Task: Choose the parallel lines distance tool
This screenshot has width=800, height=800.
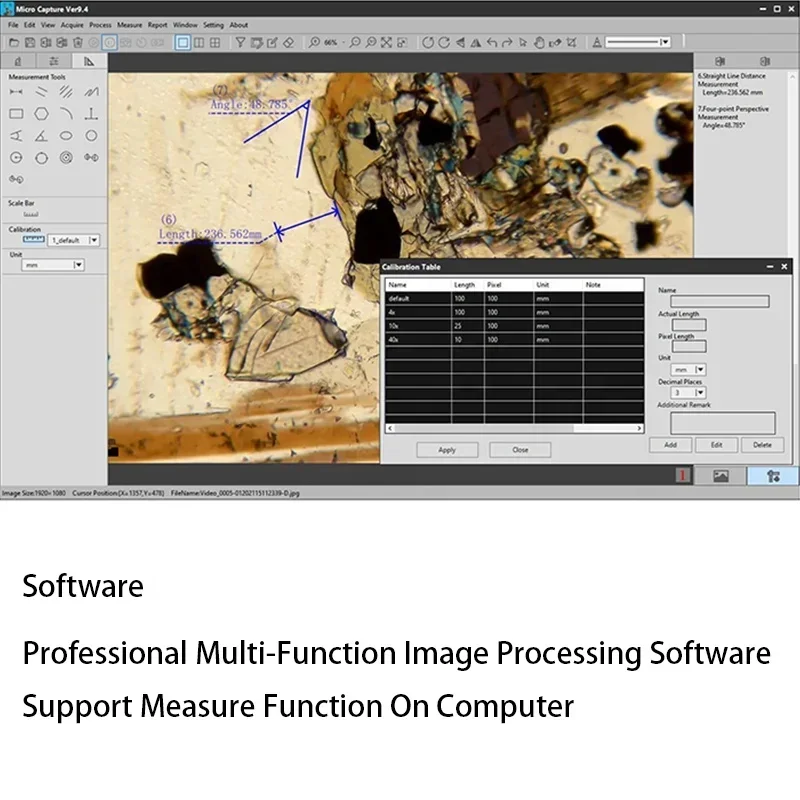Action: click(41, 92)
